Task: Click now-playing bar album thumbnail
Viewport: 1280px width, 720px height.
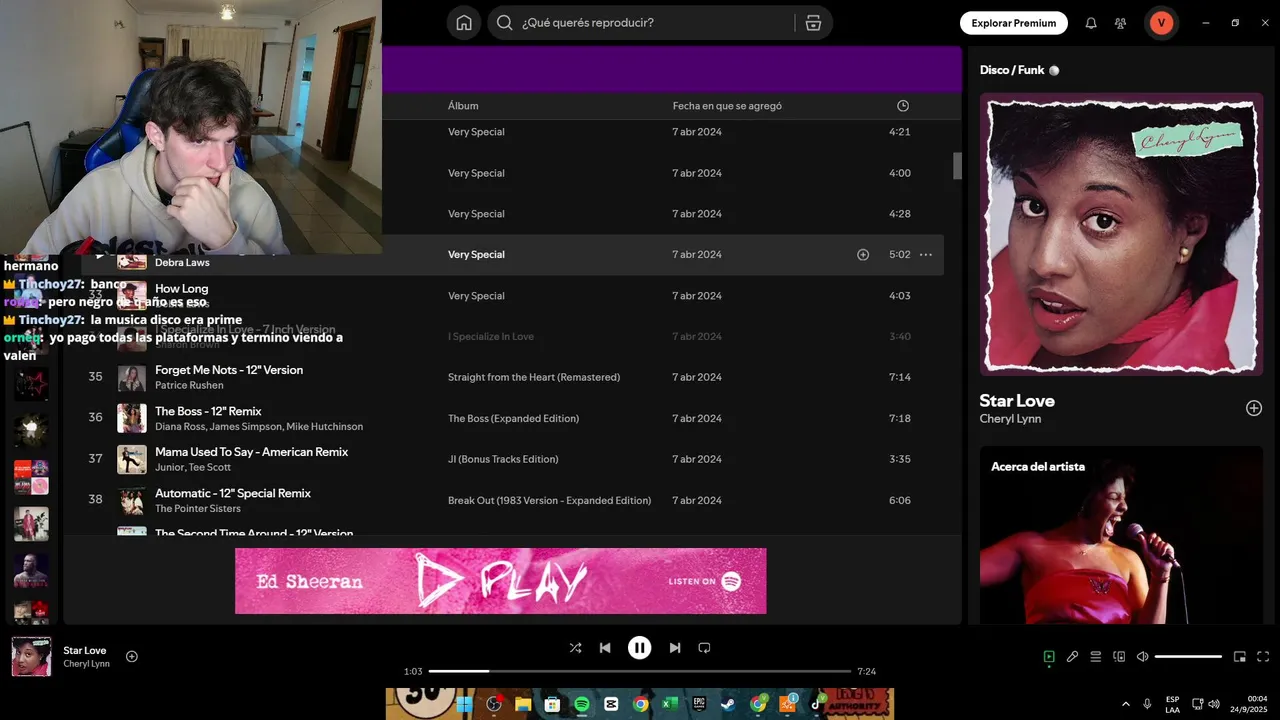Action: click(31, 657)
